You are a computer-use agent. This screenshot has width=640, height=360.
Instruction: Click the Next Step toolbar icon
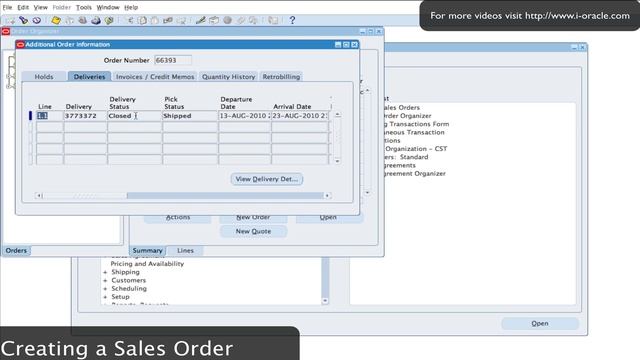click(69, 20)
